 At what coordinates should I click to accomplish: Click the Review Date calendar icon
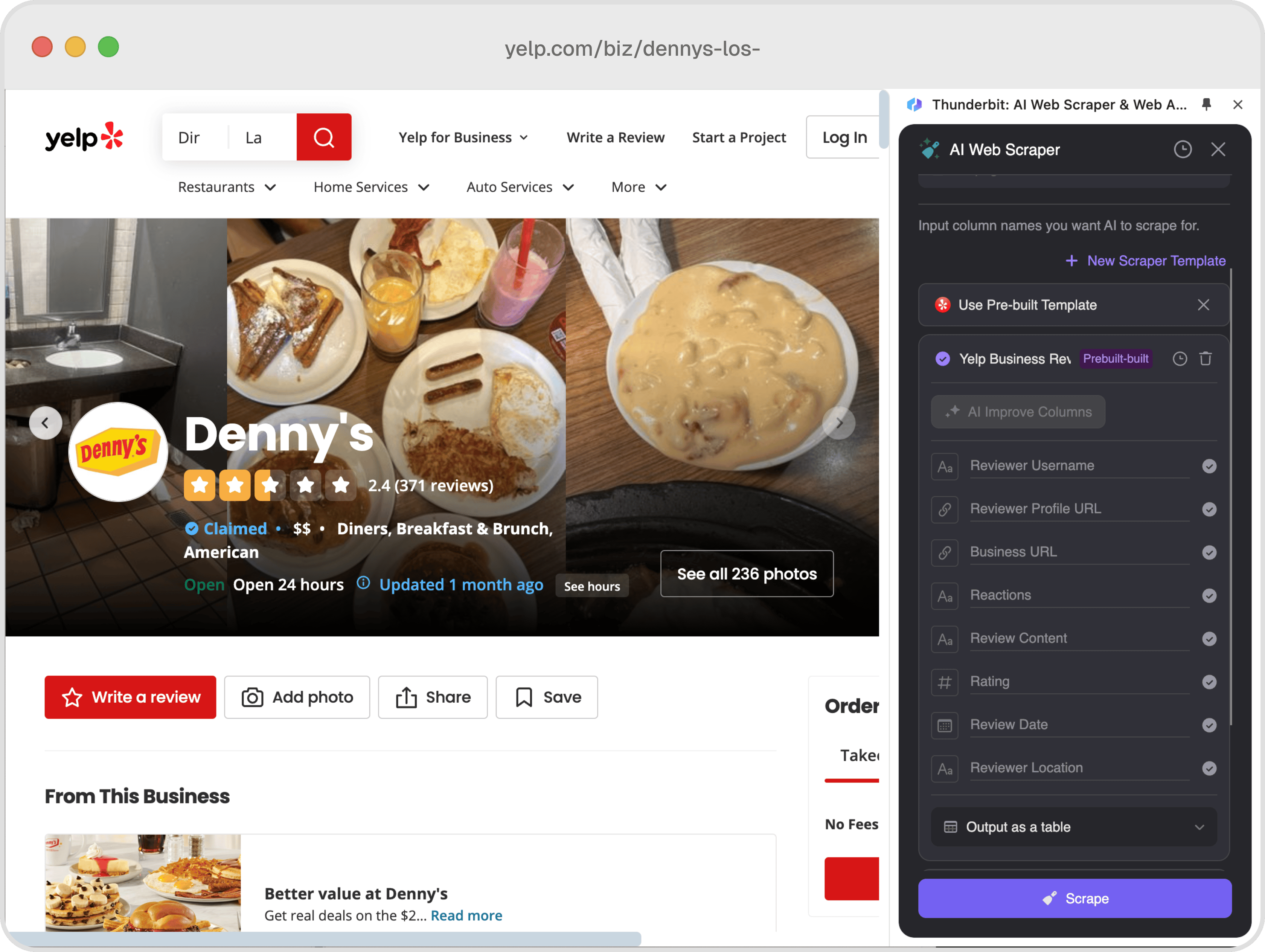[x=943, y=724]
